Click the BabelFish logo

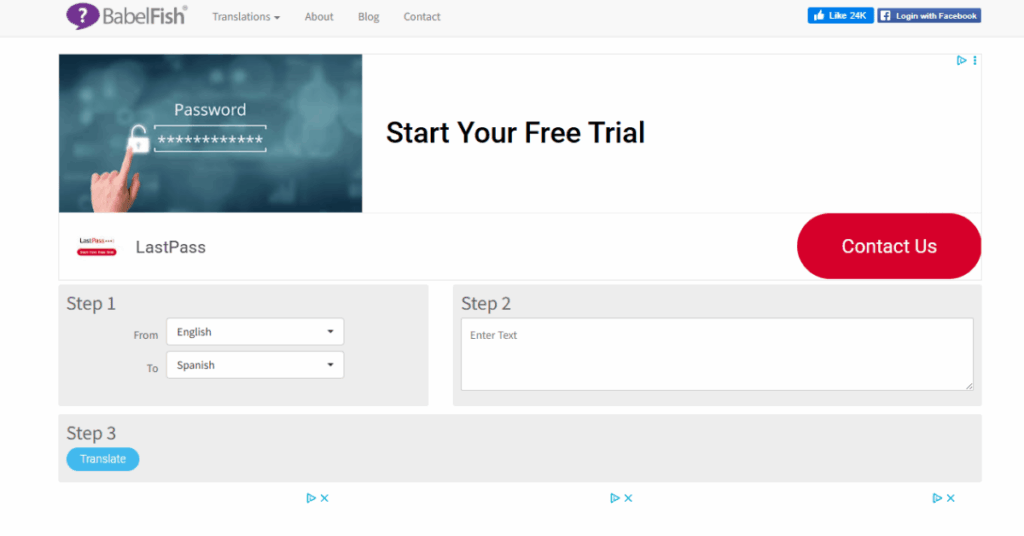click(x=126, y=16)
